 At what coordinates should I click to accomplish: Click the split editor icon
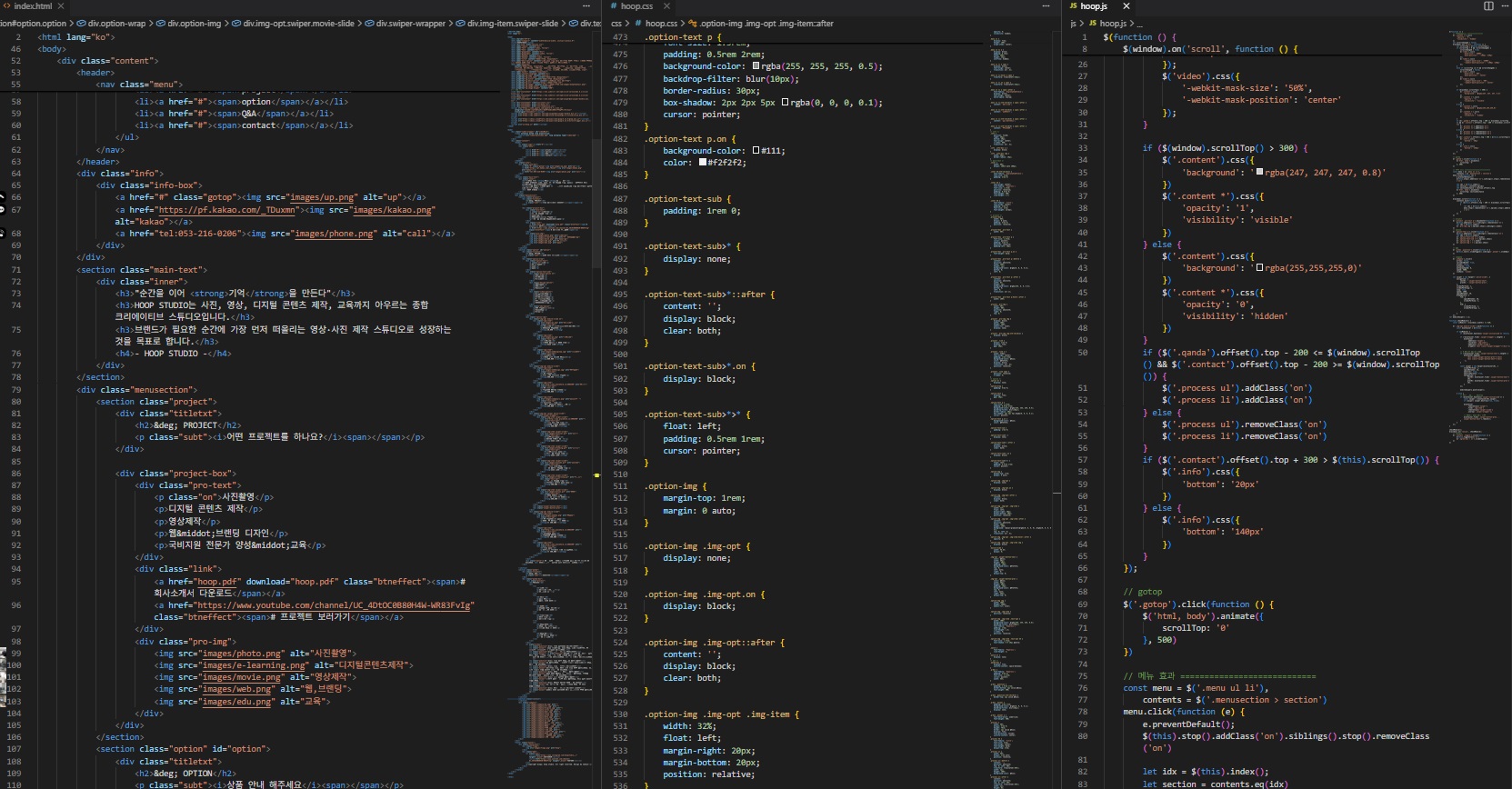click(1488, 6)
